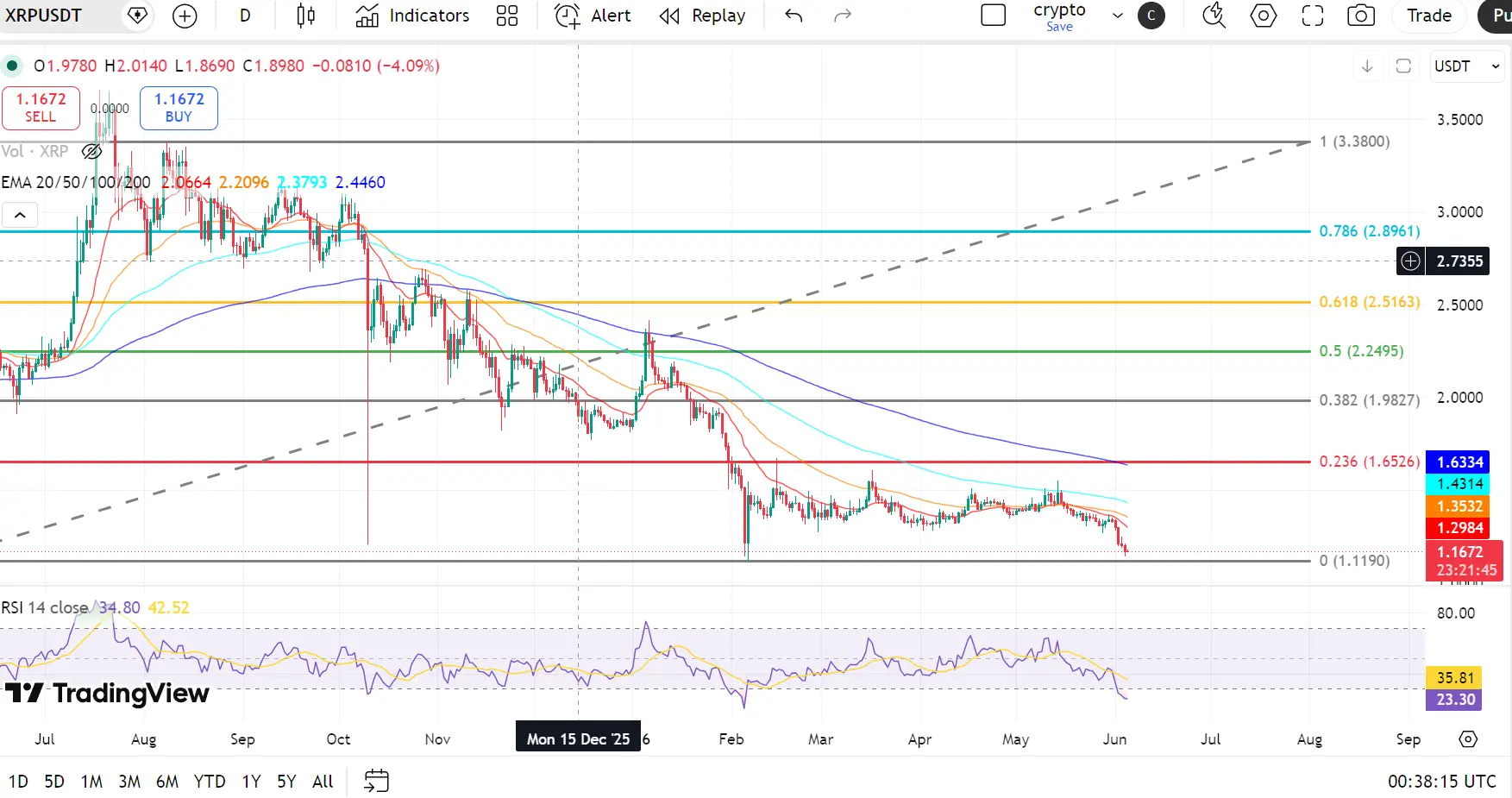The width and height of the screenshot is (1512, 798).
Task: Expand the crypto layout dropdown arrow
Action: [1118, 16]
